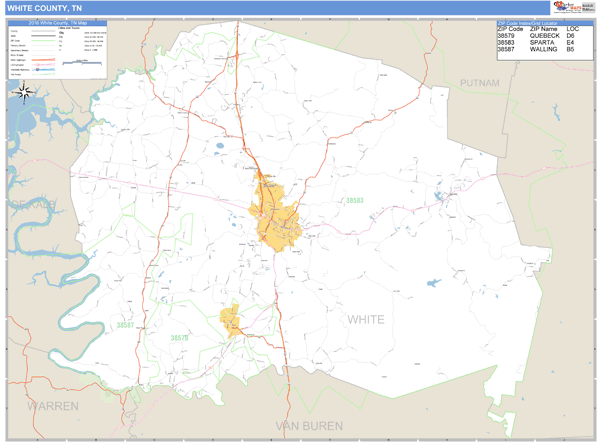The height and width of the screenshot is (442, 600).
Task: Click the "PUTNAM" county label
Action: point(479,83)
